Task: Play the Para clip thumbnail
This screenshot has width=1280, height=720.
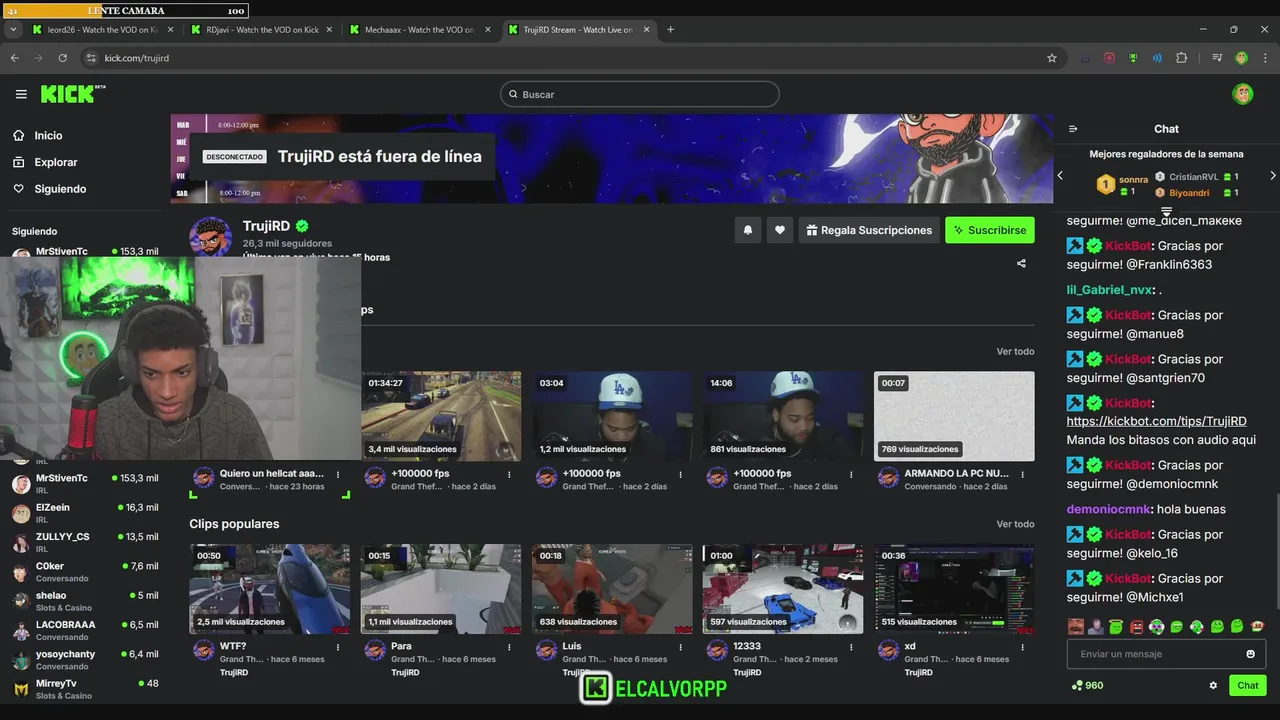Action: point(441,589)
